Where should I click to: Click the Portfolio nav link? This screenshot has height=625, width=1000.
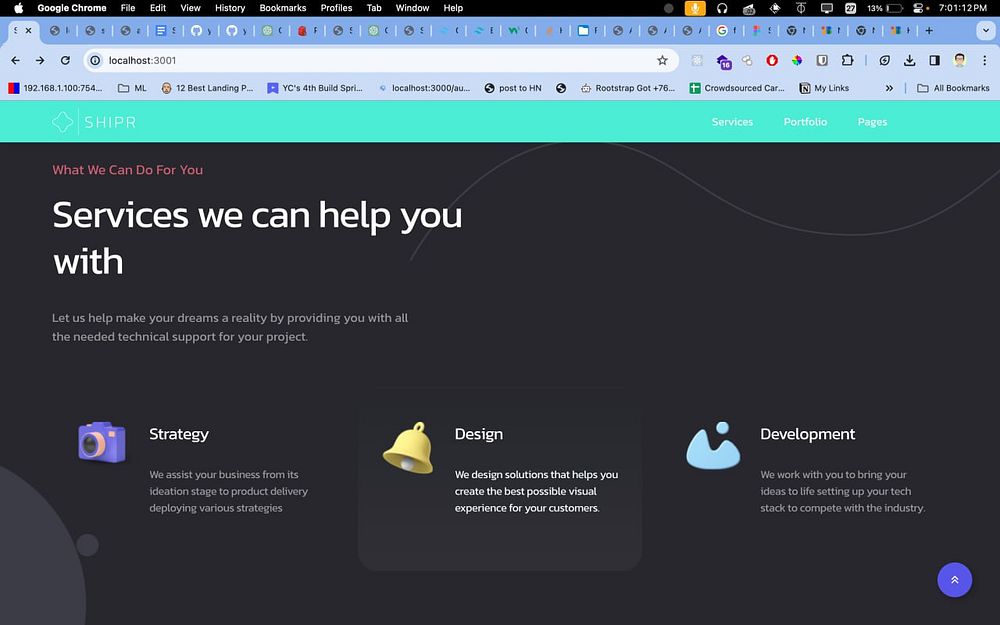[805, 122]
